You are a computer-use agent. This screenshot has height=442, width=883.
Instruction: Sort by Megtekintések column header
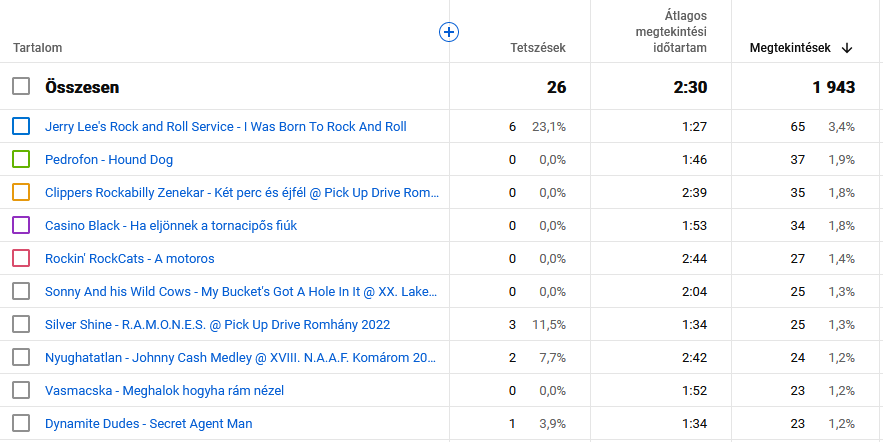790,48
